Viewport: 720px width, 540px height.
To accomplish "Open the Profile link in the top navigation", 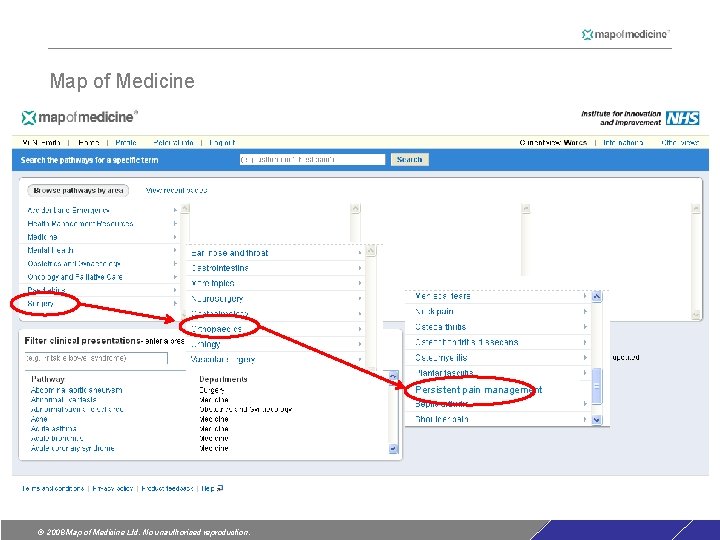I will 126,142.
